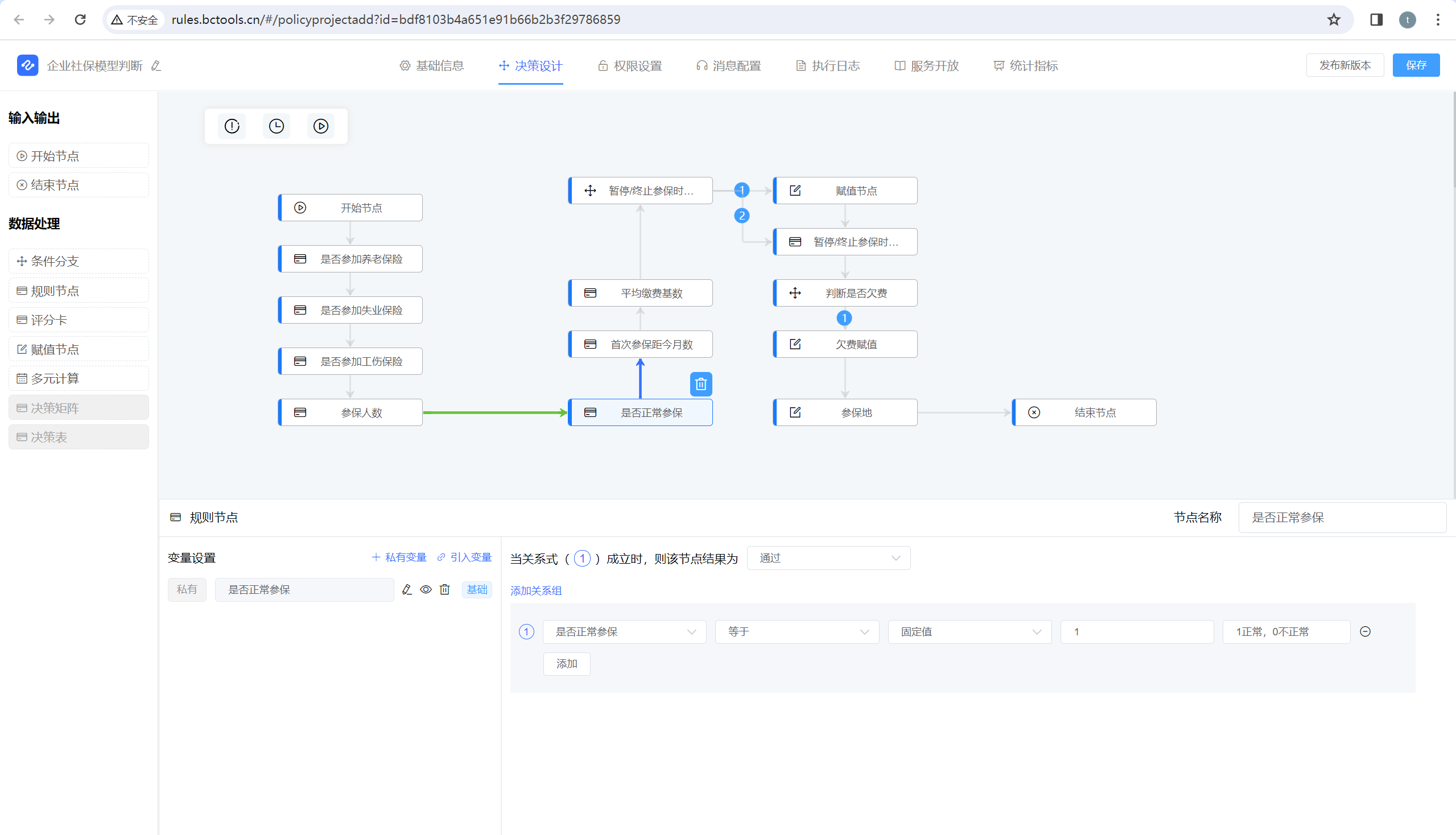1456x835 pixels.
Task: Click the clock history icon in canvas toolbar
Action: click(276, 126)
